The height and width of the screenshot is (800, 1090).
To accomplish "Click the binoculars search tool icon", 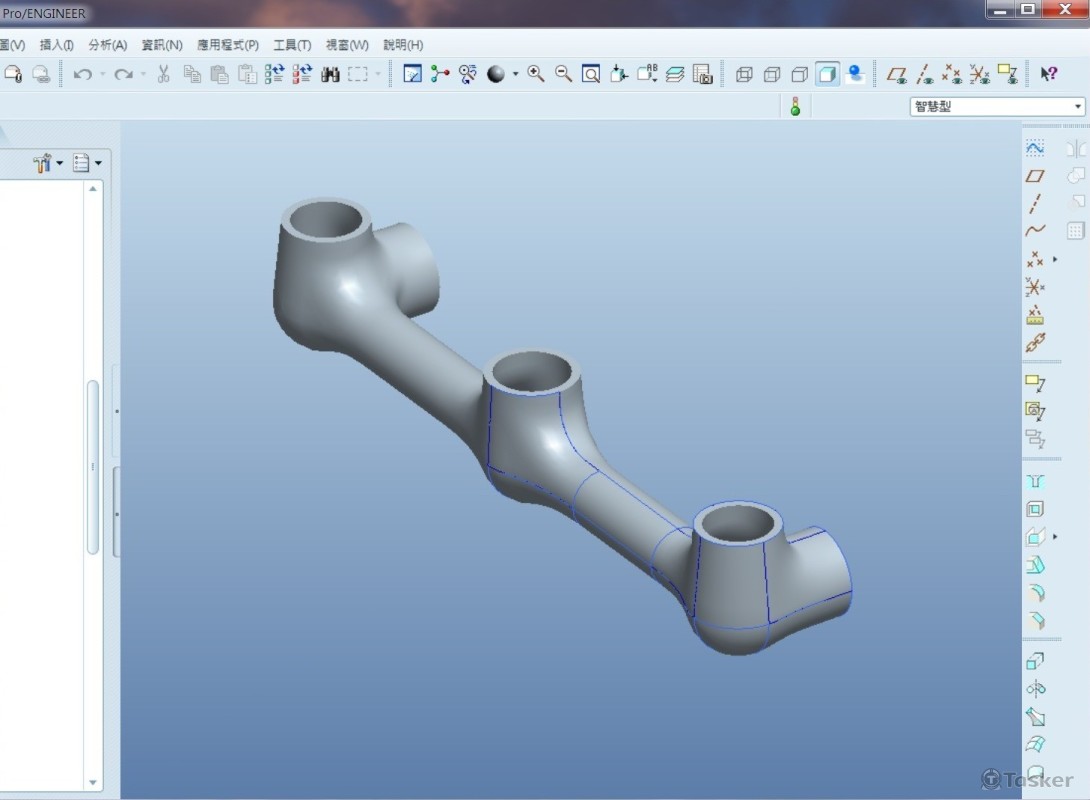I will (x=331, y=74).
